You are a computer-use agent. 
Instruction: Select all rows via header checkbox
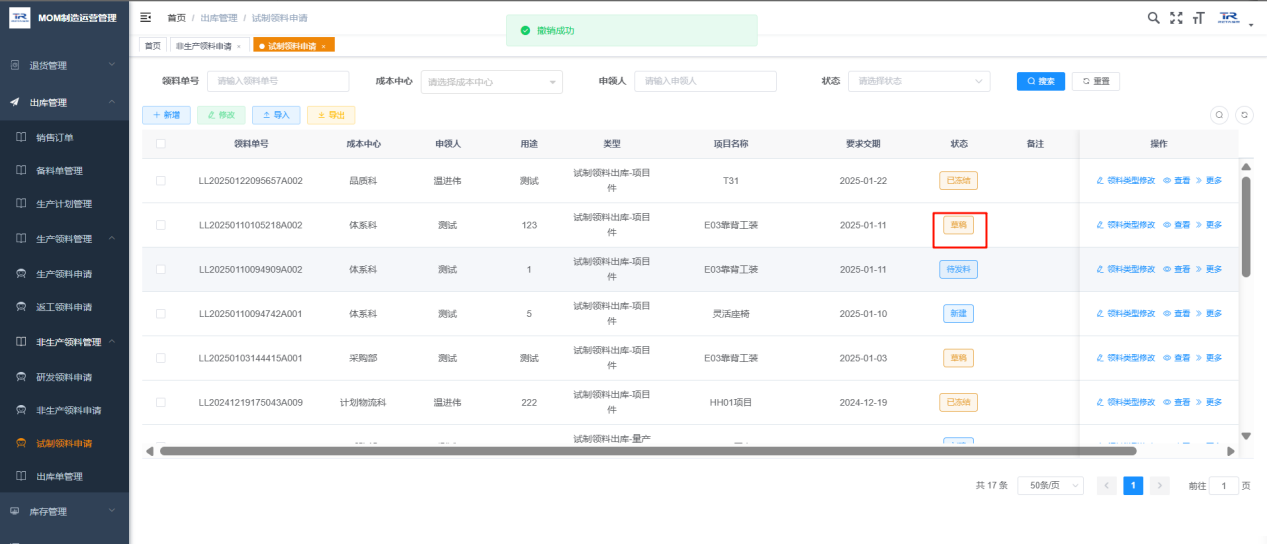point(160,144)
